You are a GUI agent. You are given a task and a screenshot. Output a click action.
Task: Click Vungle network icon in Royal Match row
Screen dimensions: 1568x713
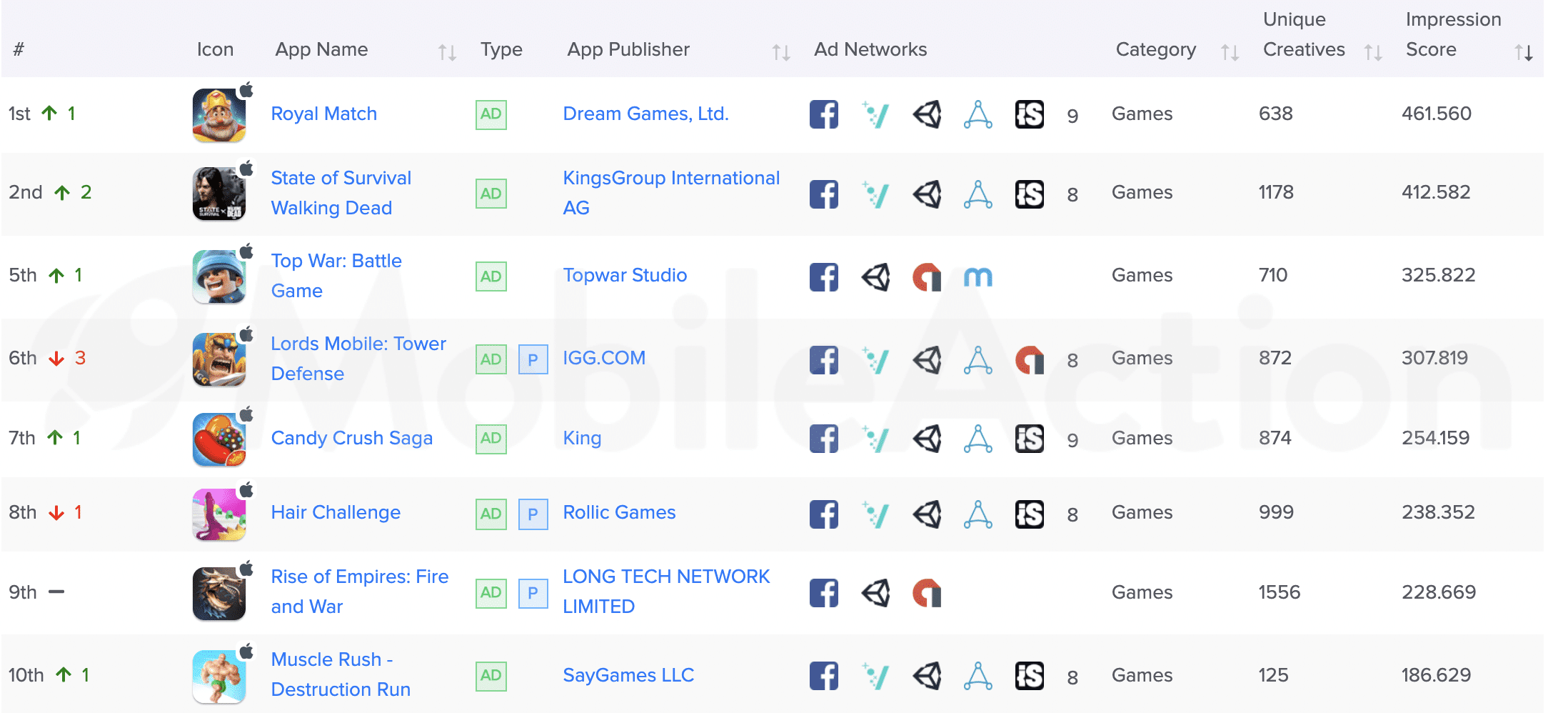pyautogui.click(x=875, y=114)
